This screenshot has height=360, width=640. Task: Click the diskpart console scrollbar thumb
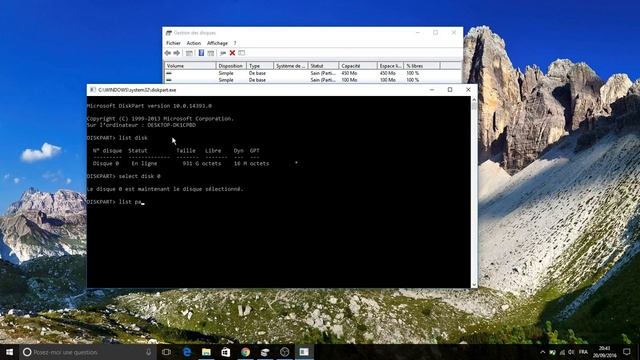click(x=474, y=106)
